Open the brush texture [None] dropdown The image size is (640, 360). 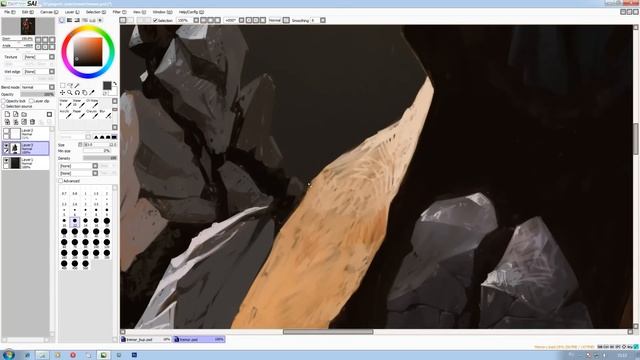(x=78, y=173)
